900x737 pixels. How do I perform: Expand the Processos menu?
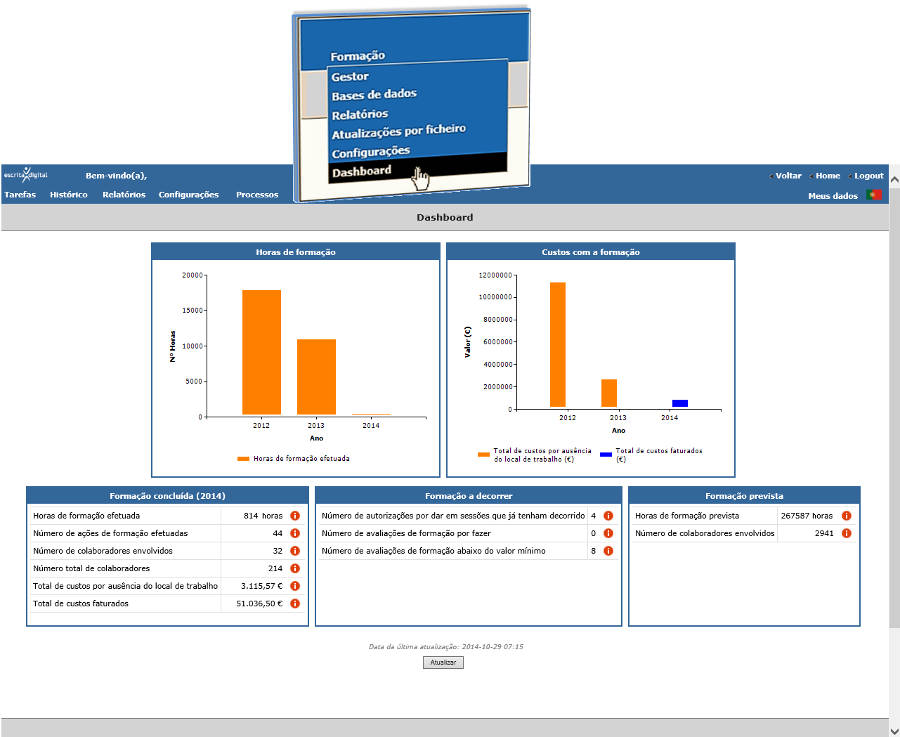(x=257, y=195)
